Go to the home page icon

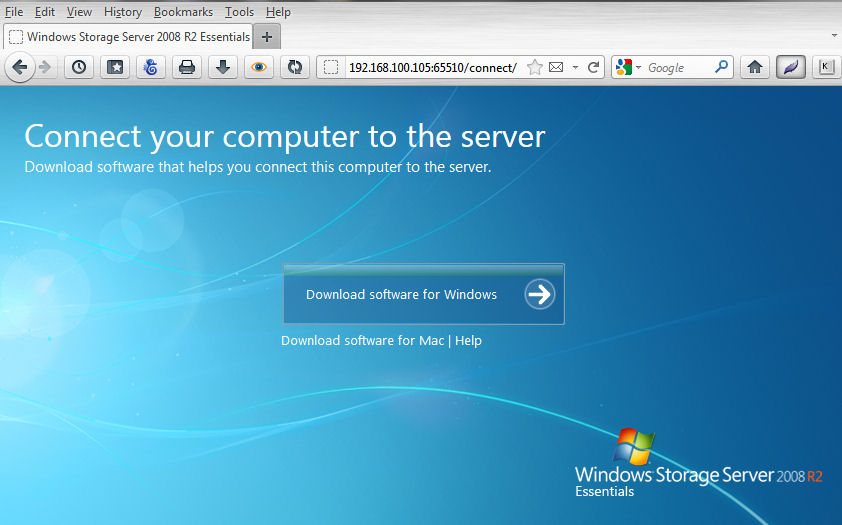755,67
